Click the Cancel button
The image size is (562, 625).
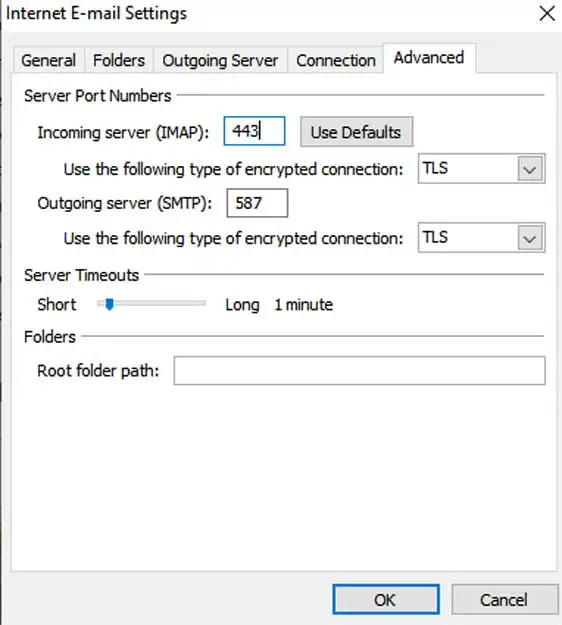point(504,599)
